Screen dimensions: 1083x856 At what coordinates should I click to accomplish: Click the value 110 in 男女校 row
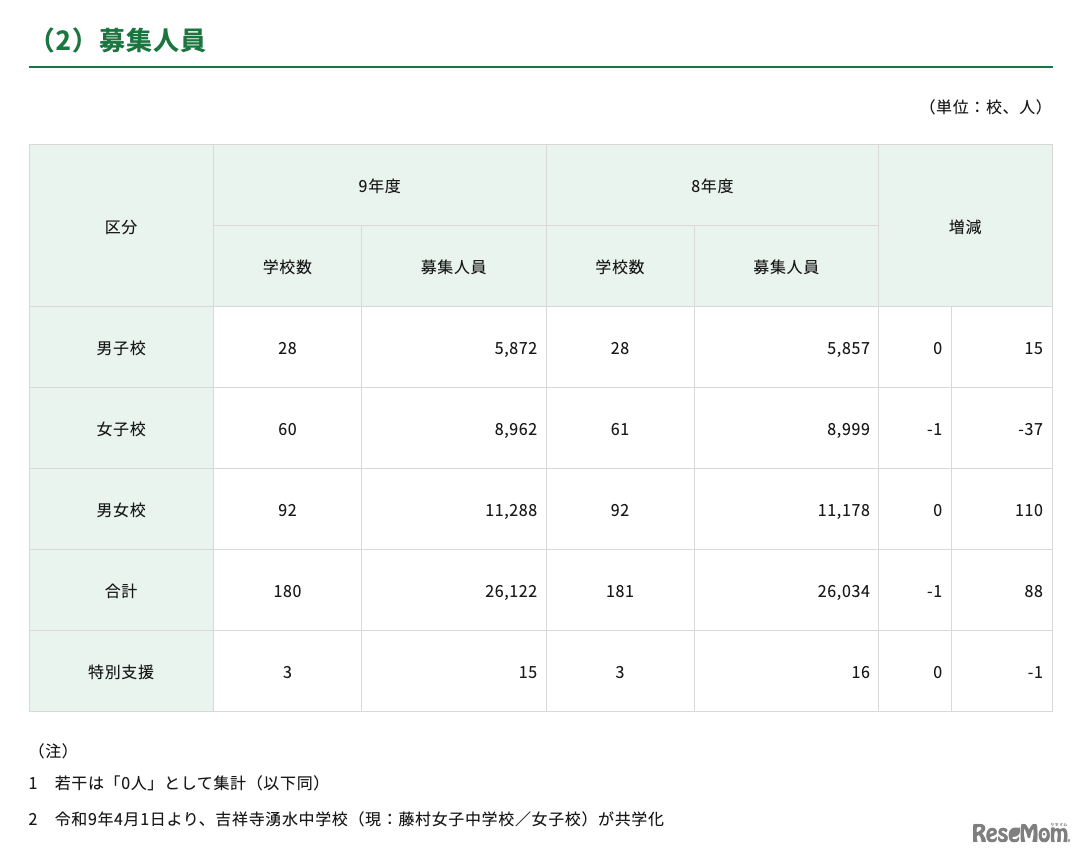1028,510
